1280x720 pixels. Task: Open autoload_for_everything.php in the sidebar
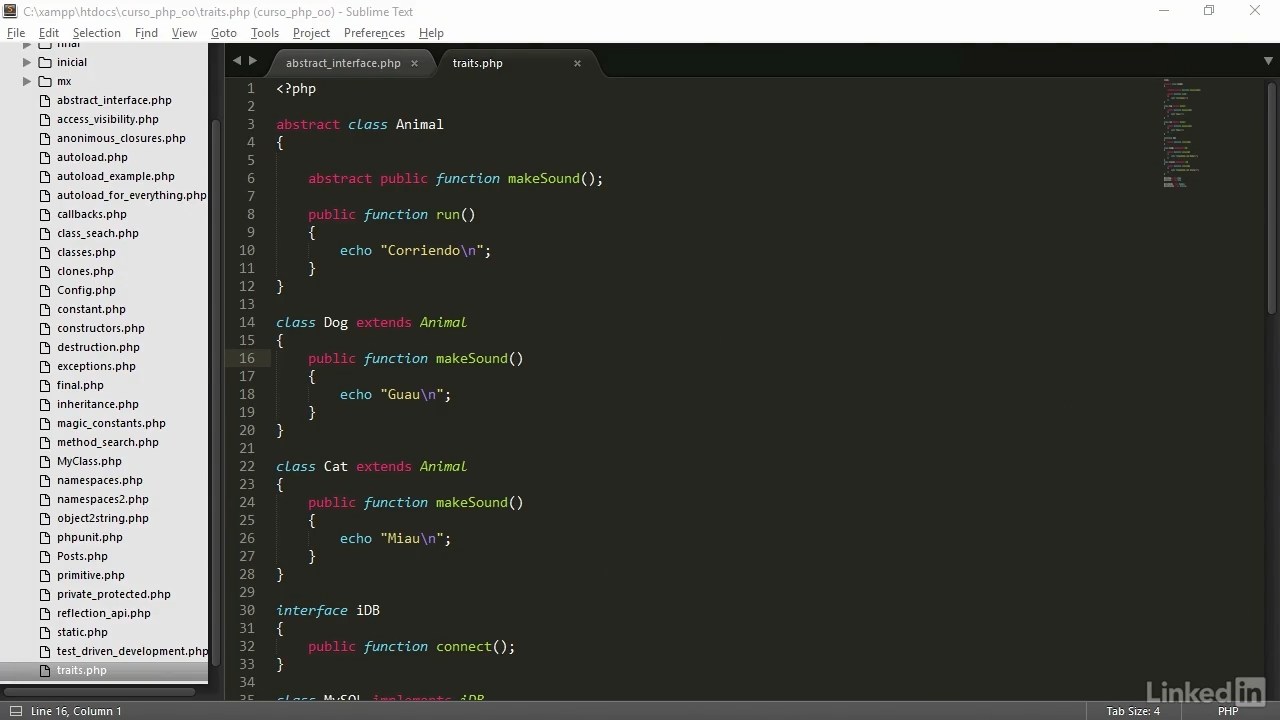[x=131, y=195]
